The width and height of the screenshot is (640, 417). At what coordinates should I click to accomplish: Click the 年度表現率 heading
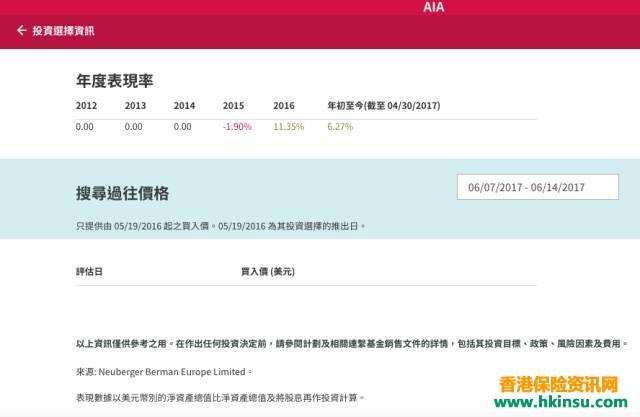115,81
